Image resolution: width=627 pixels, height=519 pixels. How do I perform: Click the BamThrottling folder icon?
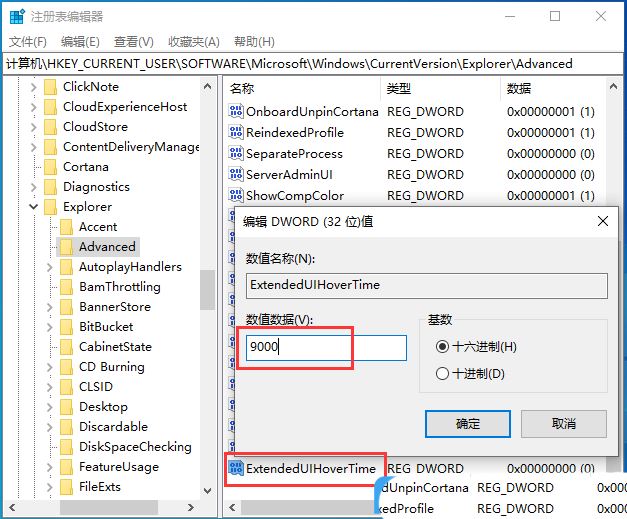pyautogui.click(x=66, y=287)
